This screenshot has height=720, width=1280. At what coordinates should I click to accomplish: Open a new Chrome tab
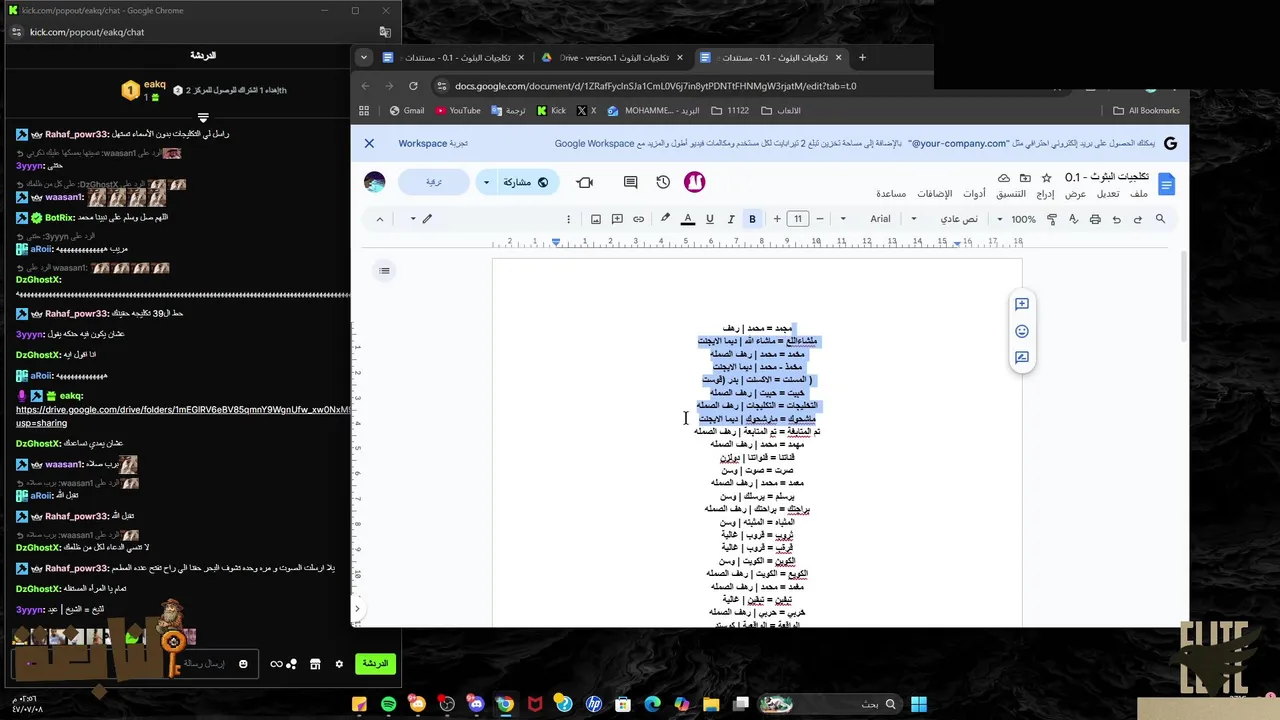[862, 57]
